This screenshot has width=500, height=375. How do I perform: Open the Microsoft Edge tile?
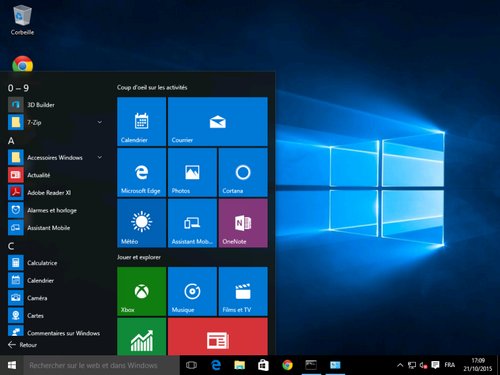tap(142, 172)
